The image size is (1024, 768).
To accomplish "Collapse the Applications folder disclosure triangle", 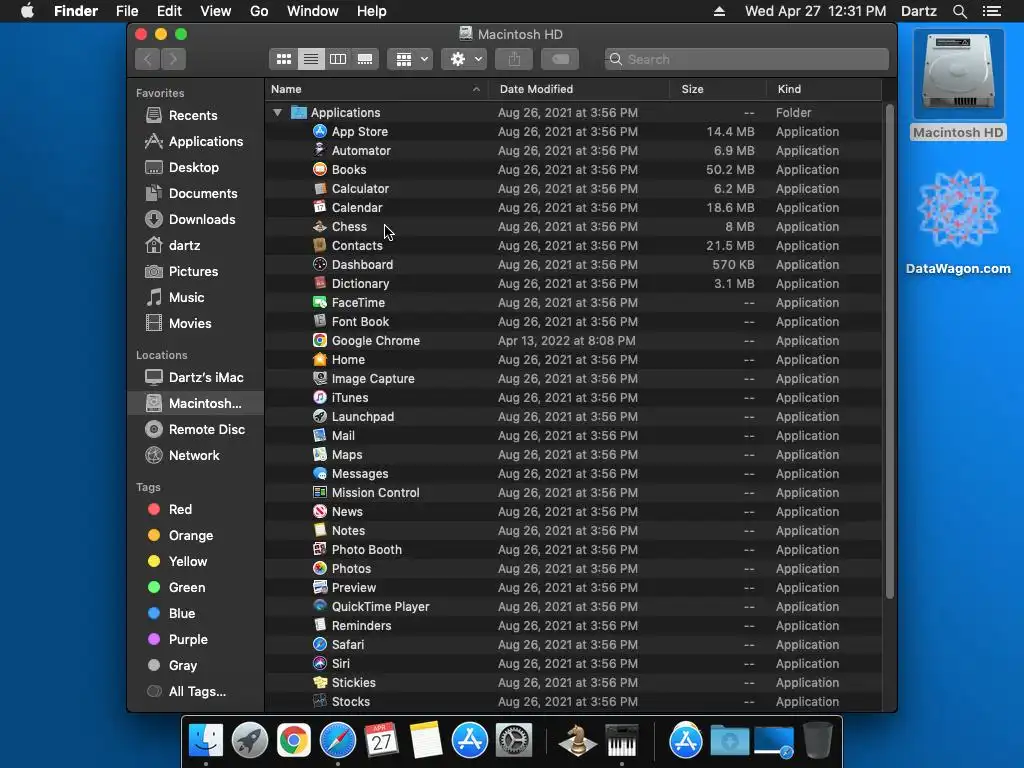I will coord(278,112).
